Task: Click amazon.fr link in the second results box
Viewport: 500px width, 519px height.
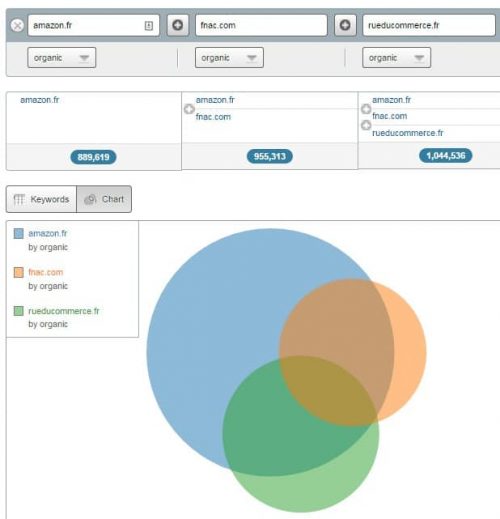Action: point(215,100)
